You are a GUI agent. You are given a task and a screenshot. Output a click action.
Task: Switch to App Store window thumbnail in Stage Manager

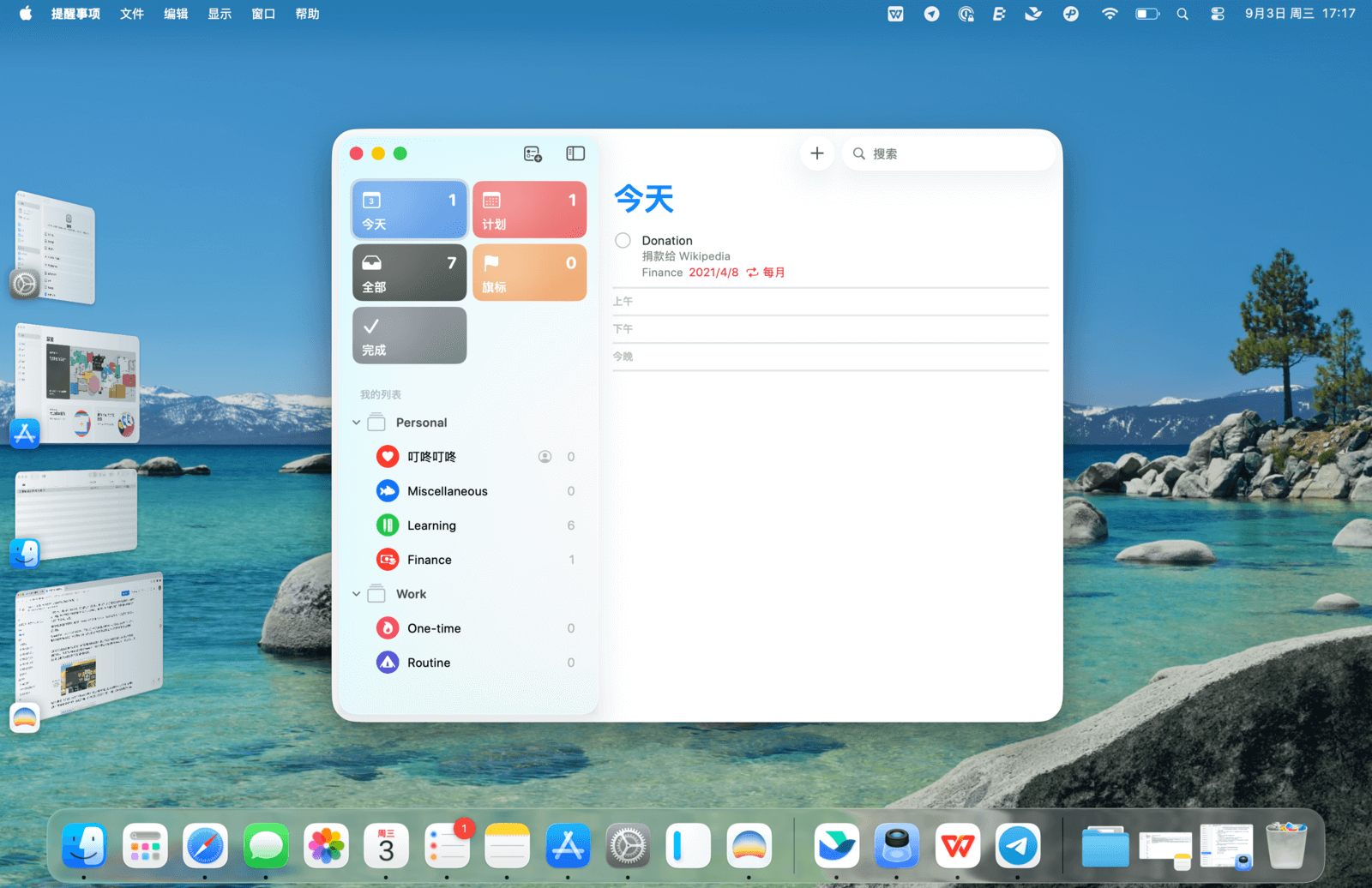coord(77,383)
